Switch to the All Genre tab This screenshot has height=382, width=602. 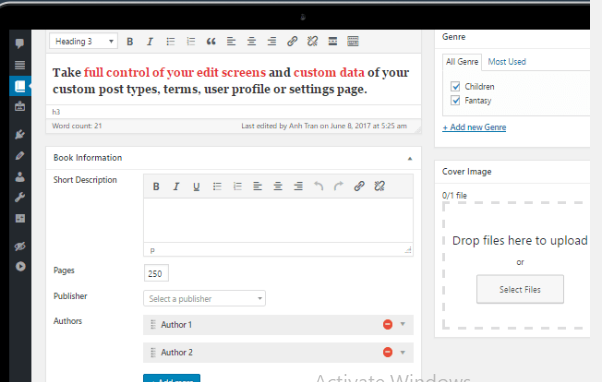pyautogui.click(x=462, y=62)
